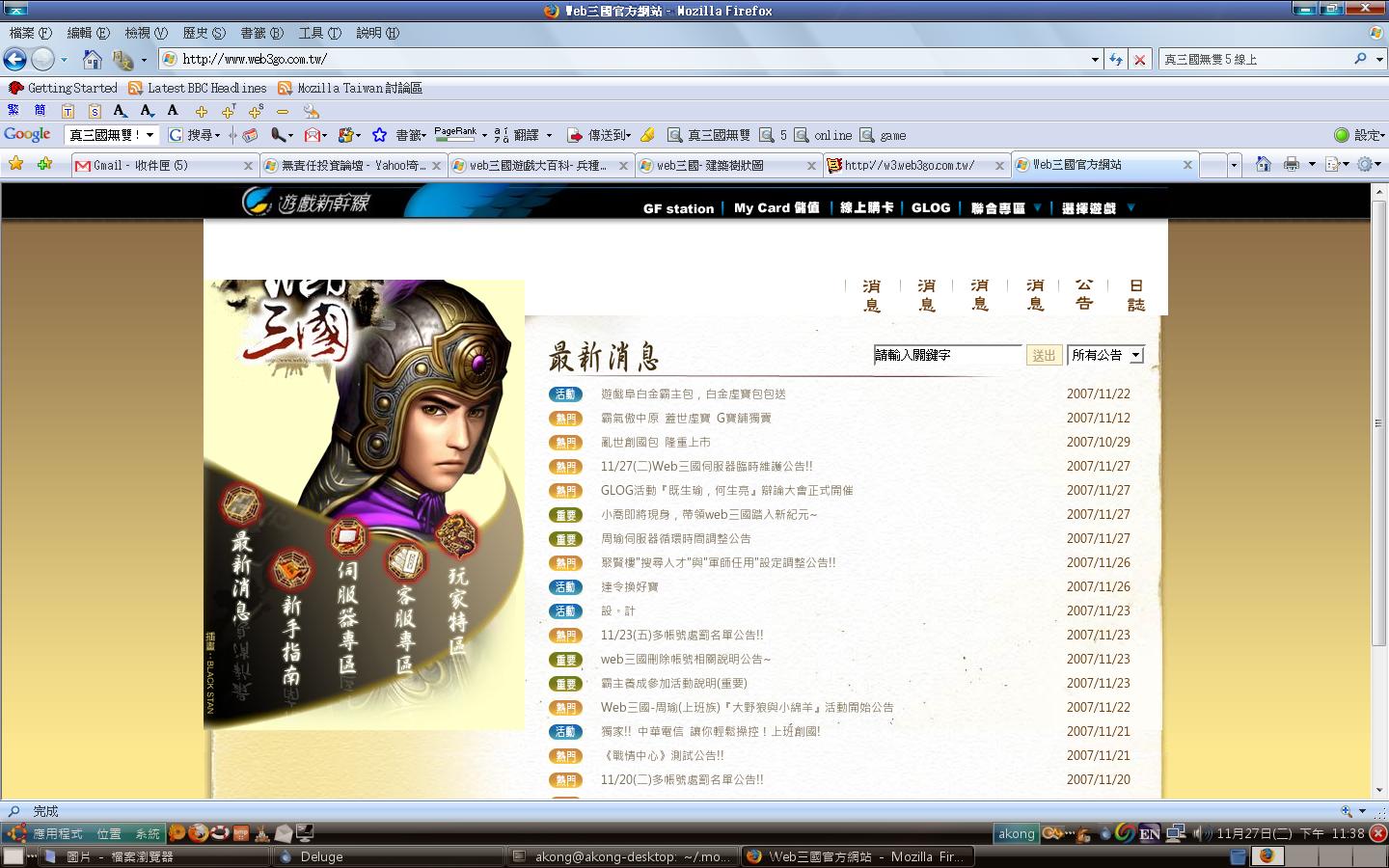Open the My Card 儲值 link
This screenshot has width=1389, height=868.
[776, 208]
